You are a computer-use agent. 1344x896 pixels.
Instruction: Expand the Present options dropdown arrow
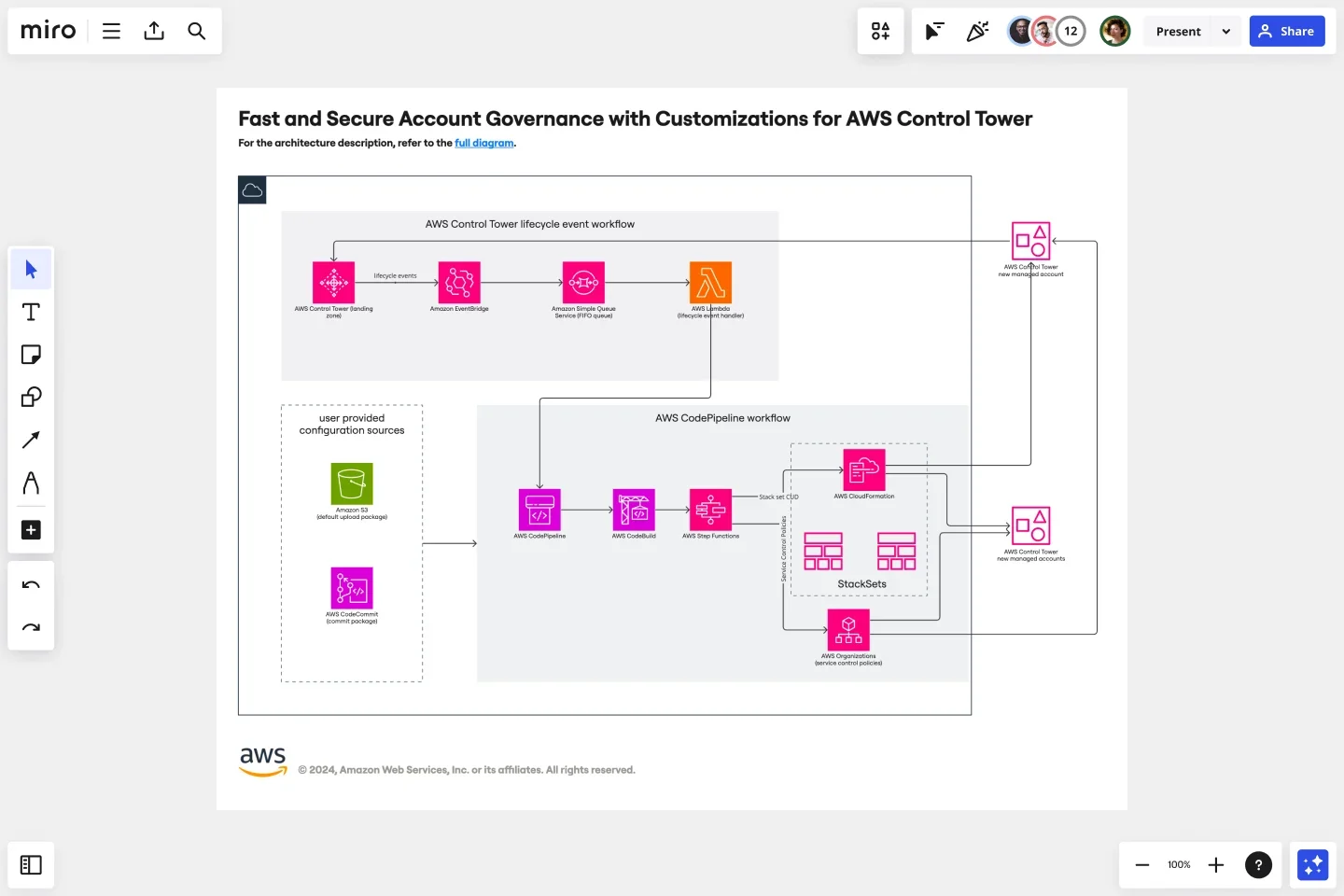1225,31
